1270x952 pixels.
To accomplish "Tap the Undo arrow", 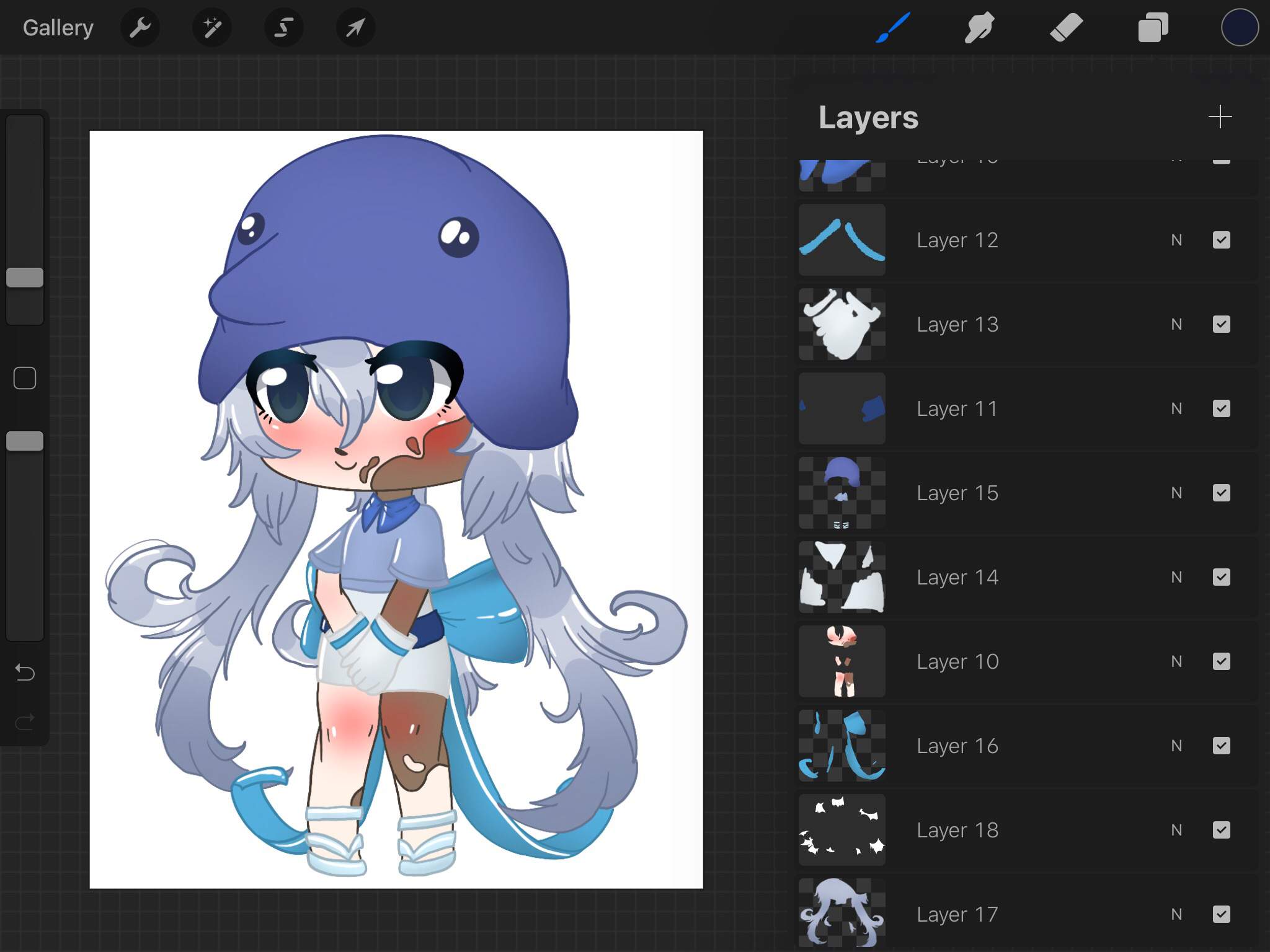I will coord(25,672).
